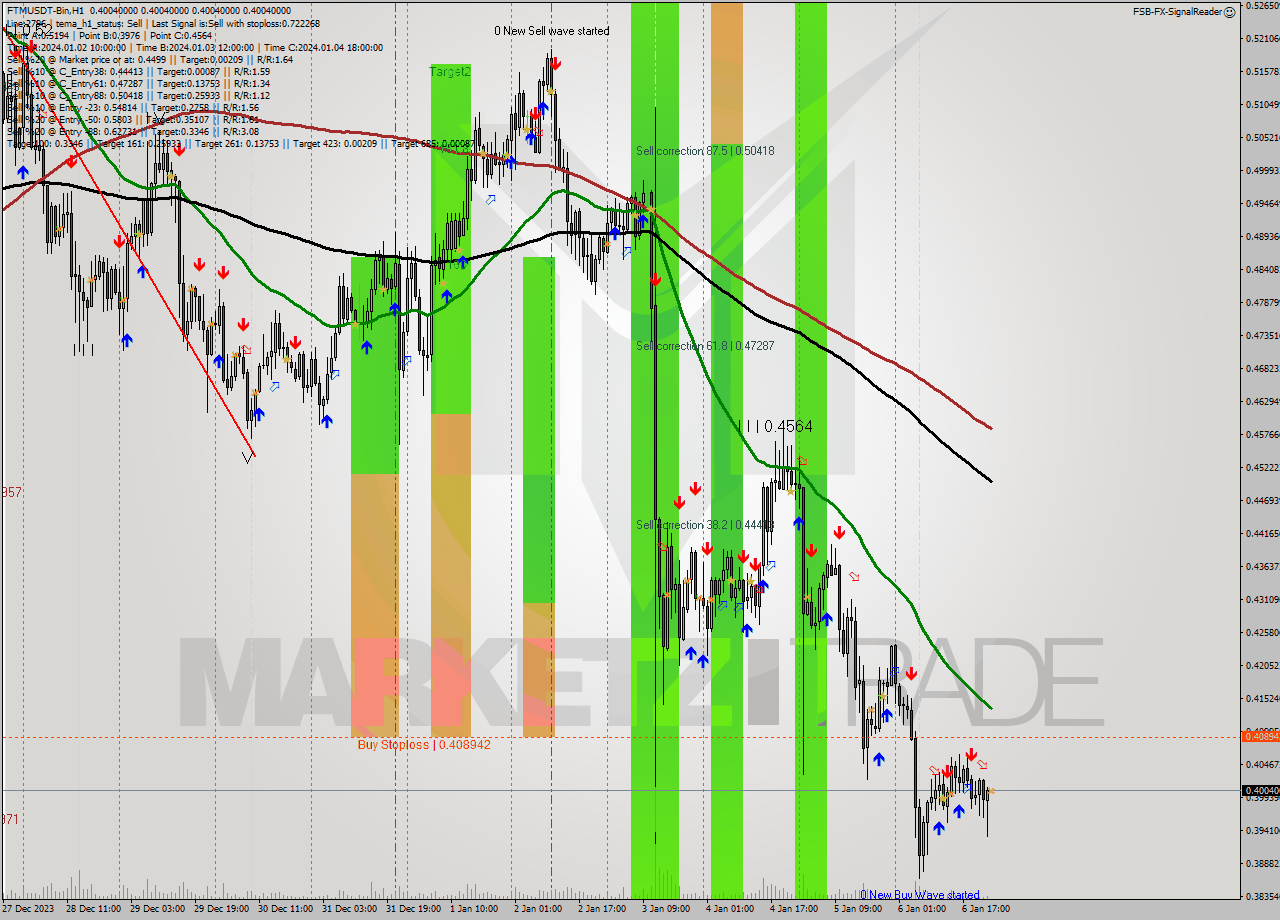
Task: Click the orange 0.40894 stoploss price tag
Action: click(x=1260, y=736)
